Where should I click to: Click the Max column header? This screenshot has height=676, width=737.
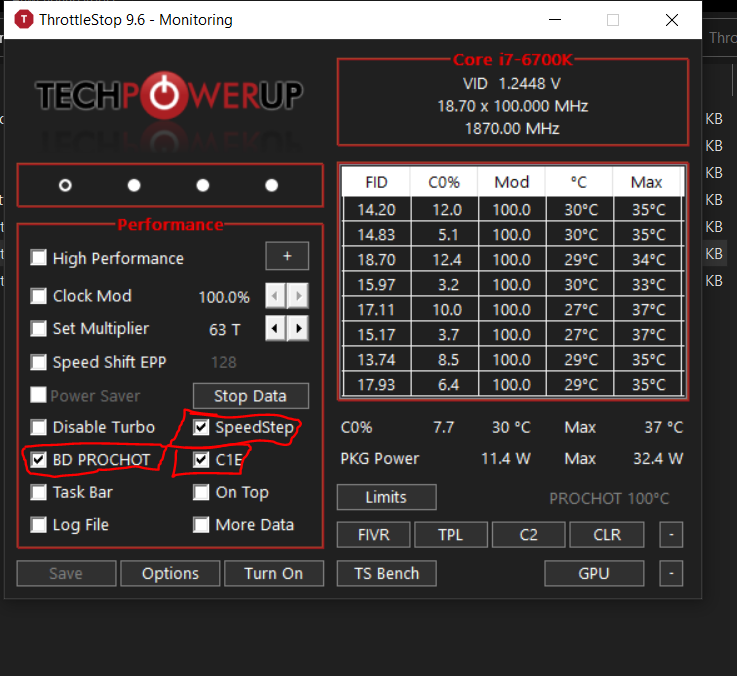(647, 182)
